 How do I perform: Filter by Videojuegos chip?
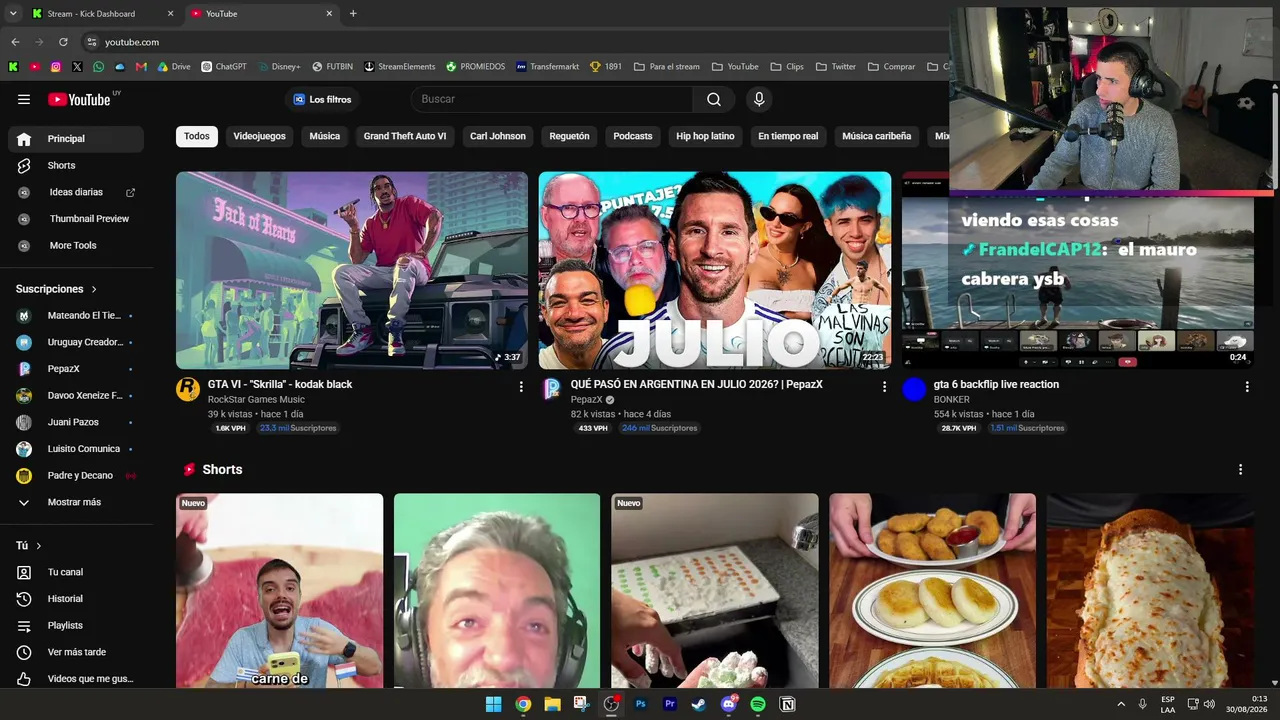click(x=260, y=136)
